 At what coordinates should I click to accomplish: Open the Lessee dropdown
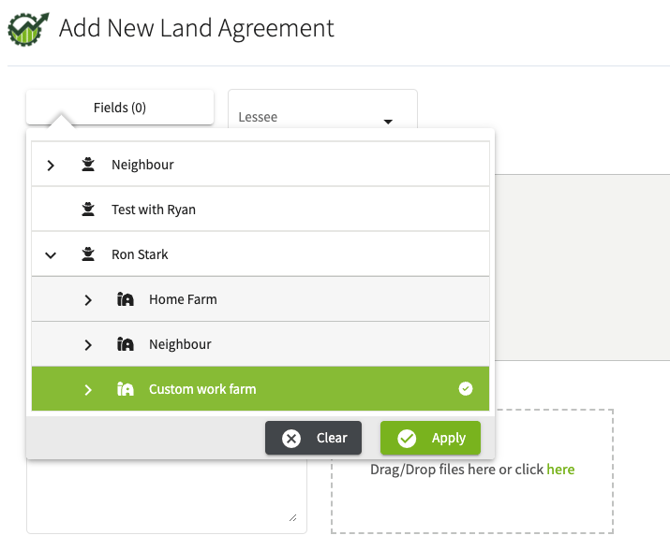[322, 117]
